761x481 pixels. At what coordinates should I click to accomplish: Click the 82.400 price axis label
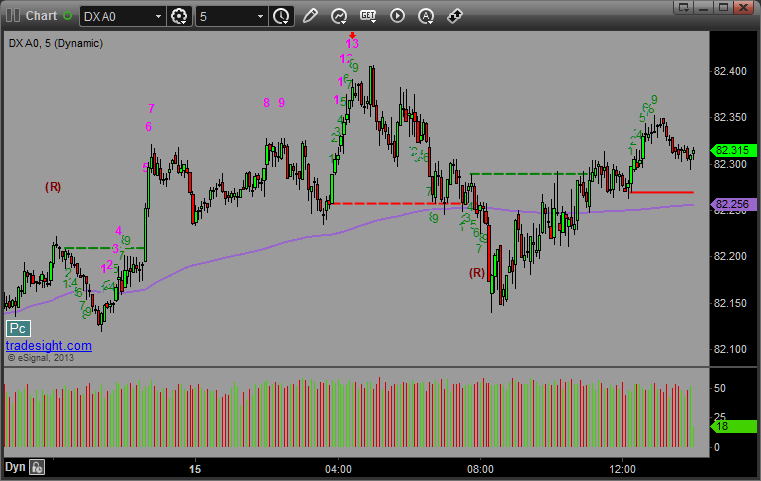[730, 71]
